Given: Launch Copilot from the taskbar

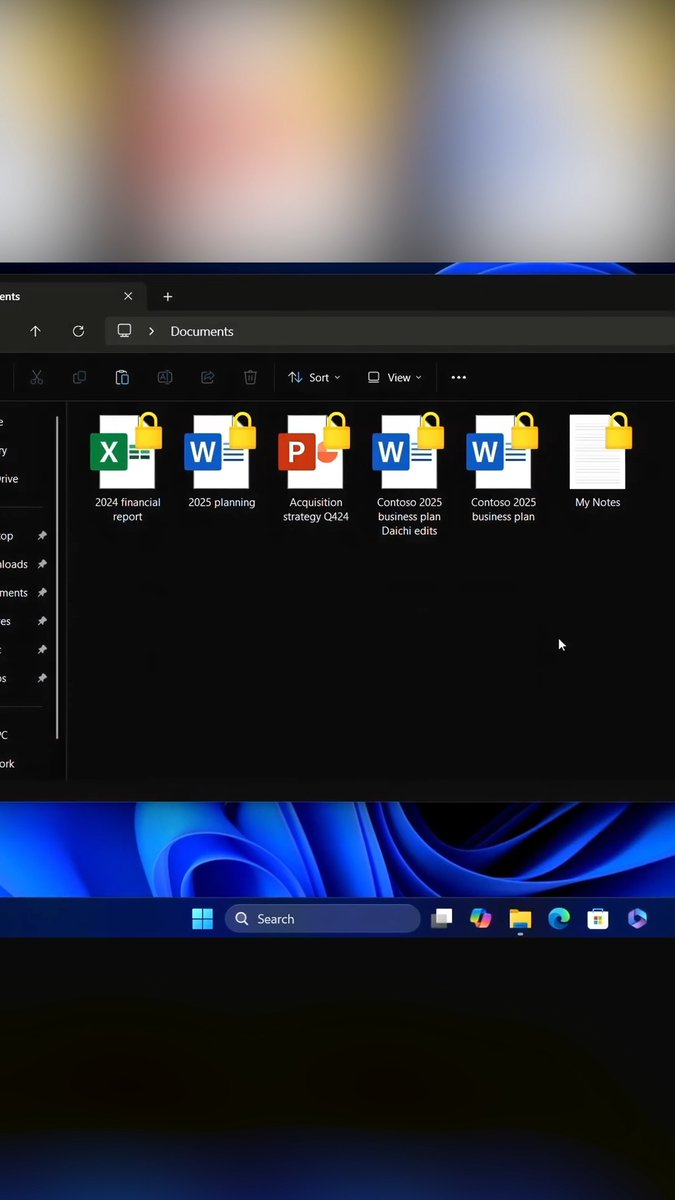Looking at the screenshot, I should [x=481, y=919].
